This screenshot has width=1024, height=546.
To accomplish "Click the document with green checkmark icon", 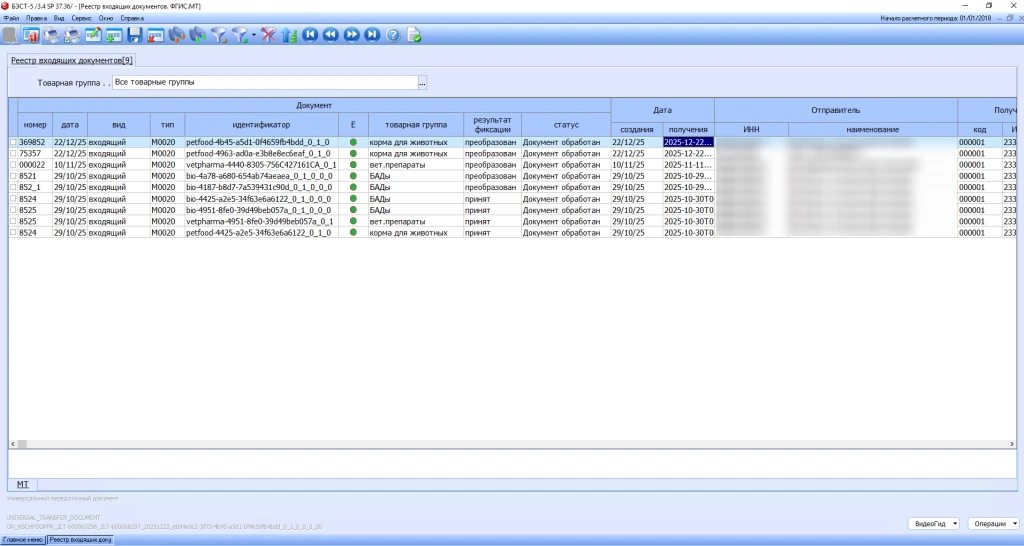I will point(414,35).
